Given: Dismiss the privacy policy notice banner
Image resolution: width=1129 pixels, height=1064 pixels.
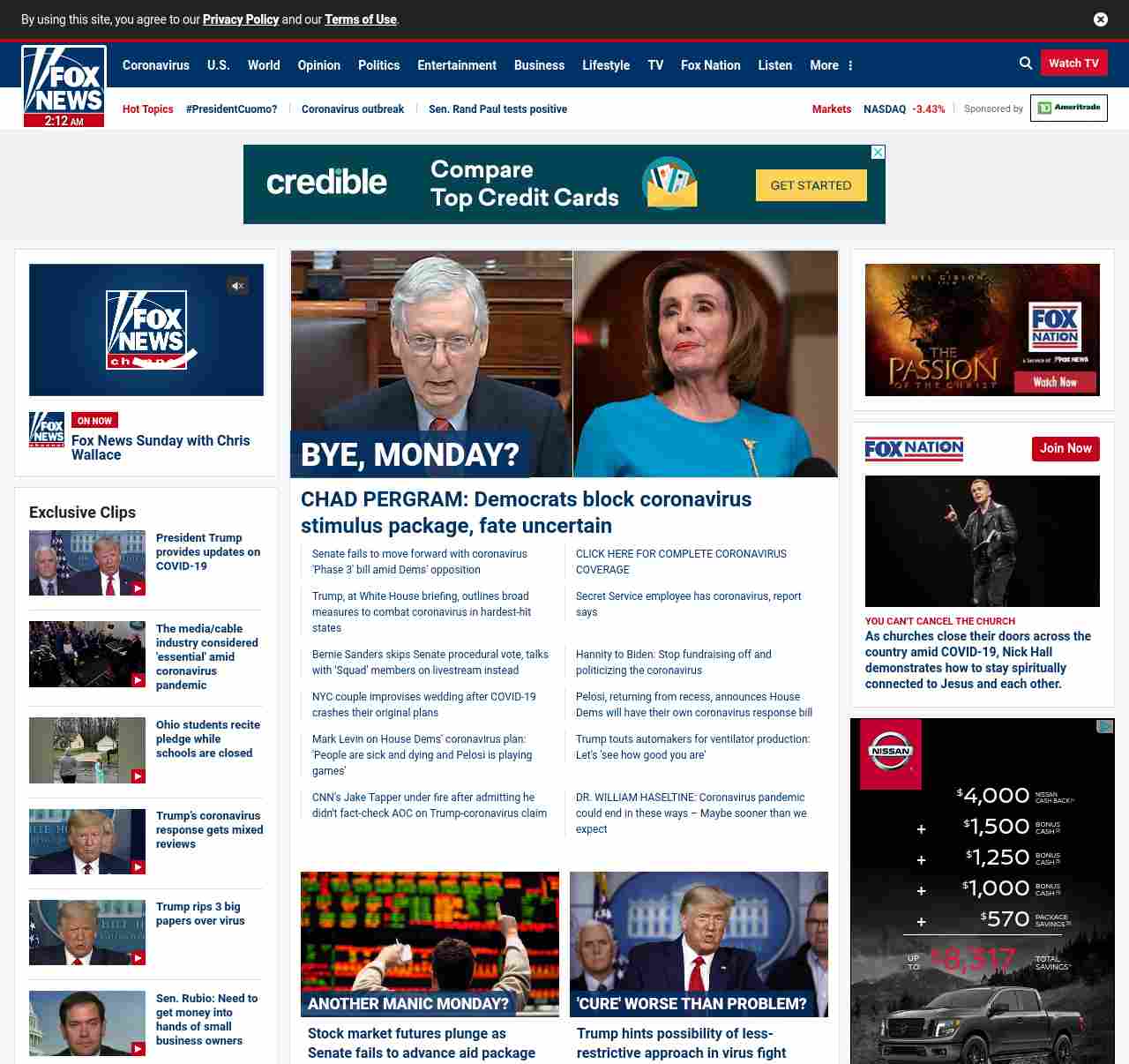Looking at the screenshot, I should [x=1100, y=19].
